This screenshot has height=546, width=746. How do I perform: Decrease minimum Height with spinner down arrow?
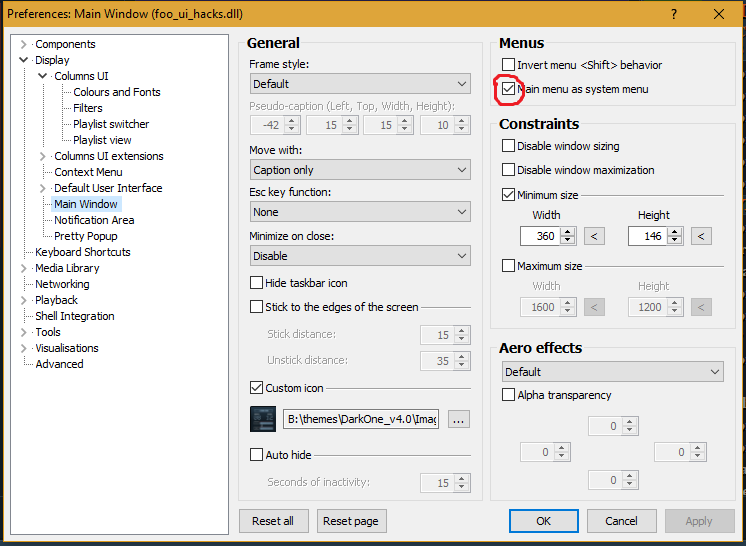pos(675,241)
